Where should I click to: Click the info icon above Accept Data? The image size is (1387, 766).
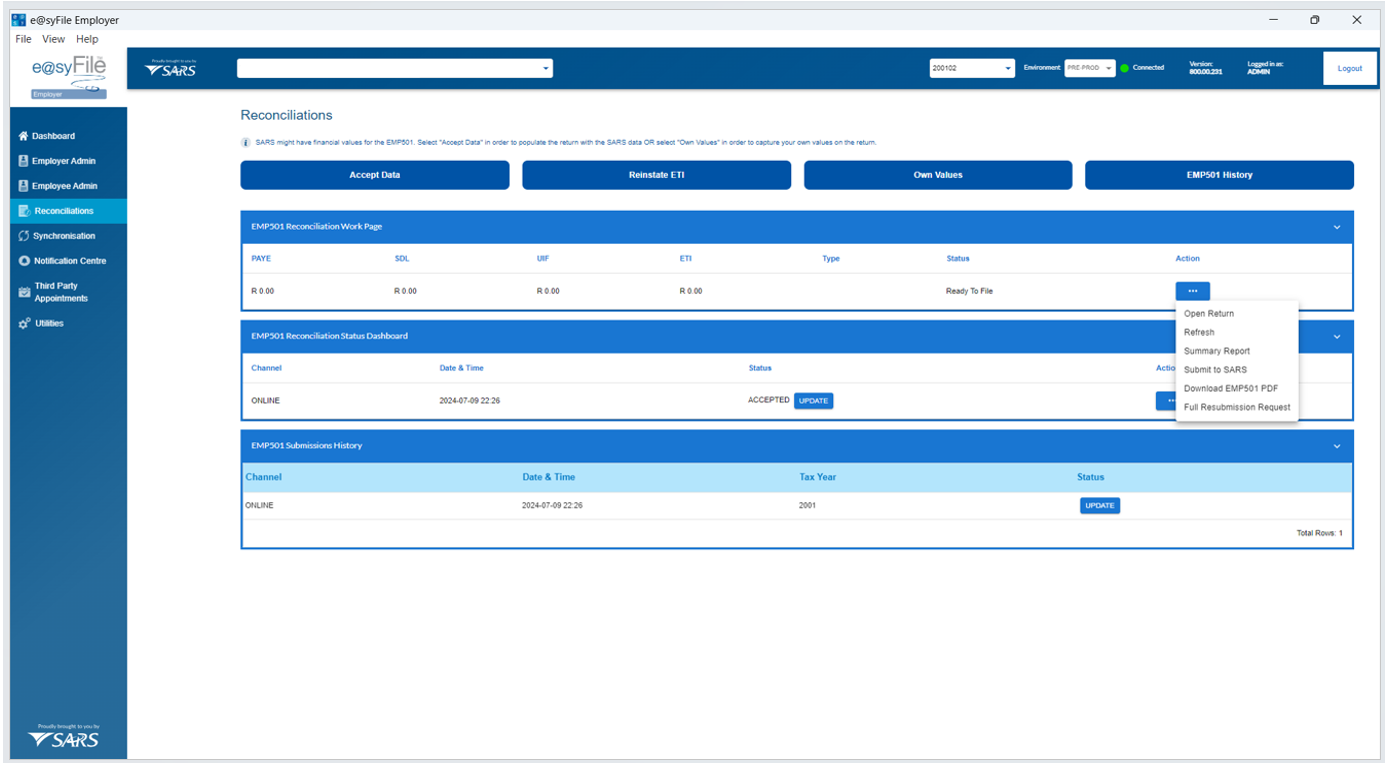click(246, 143)
